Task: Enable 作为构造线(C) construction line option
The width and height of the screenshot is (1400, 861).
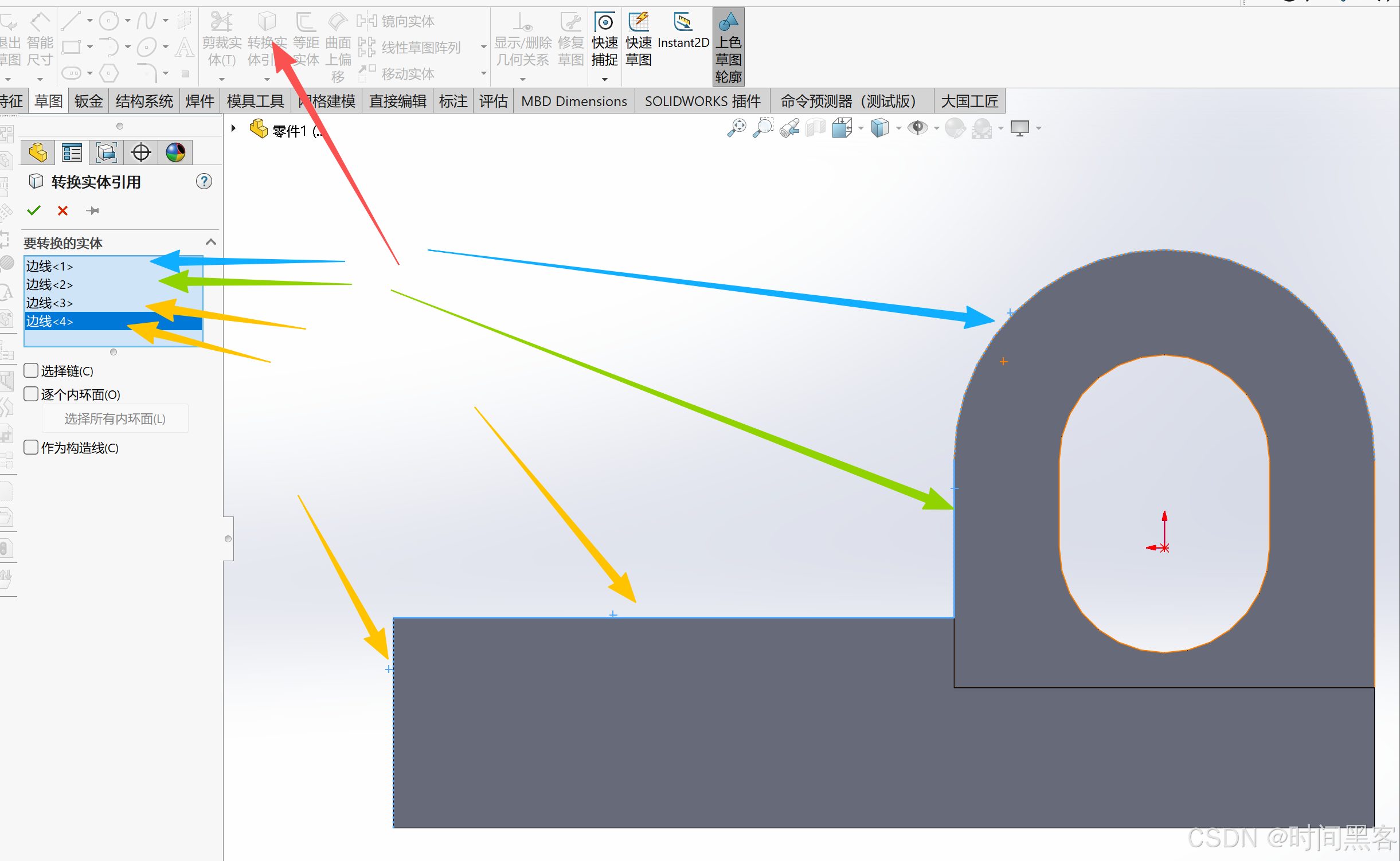Action: click(x=30, y=447)
